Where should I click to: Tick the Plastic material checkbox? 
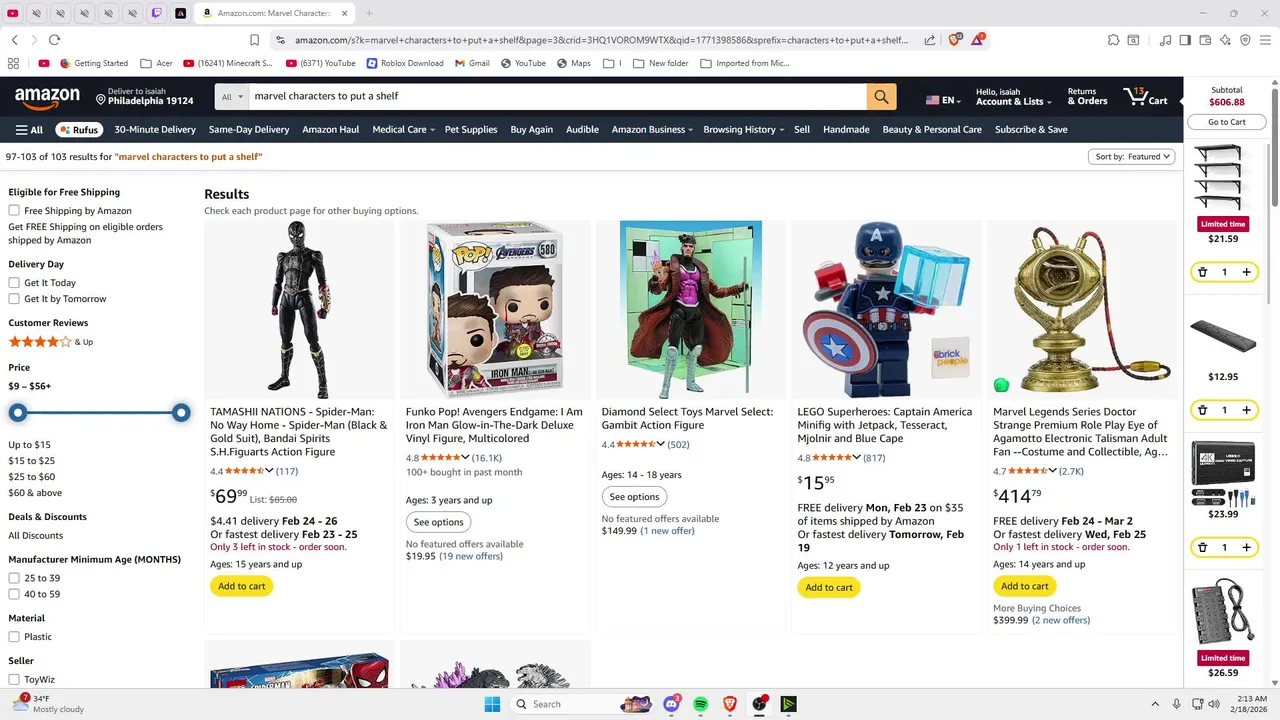[x=14, y=637]
